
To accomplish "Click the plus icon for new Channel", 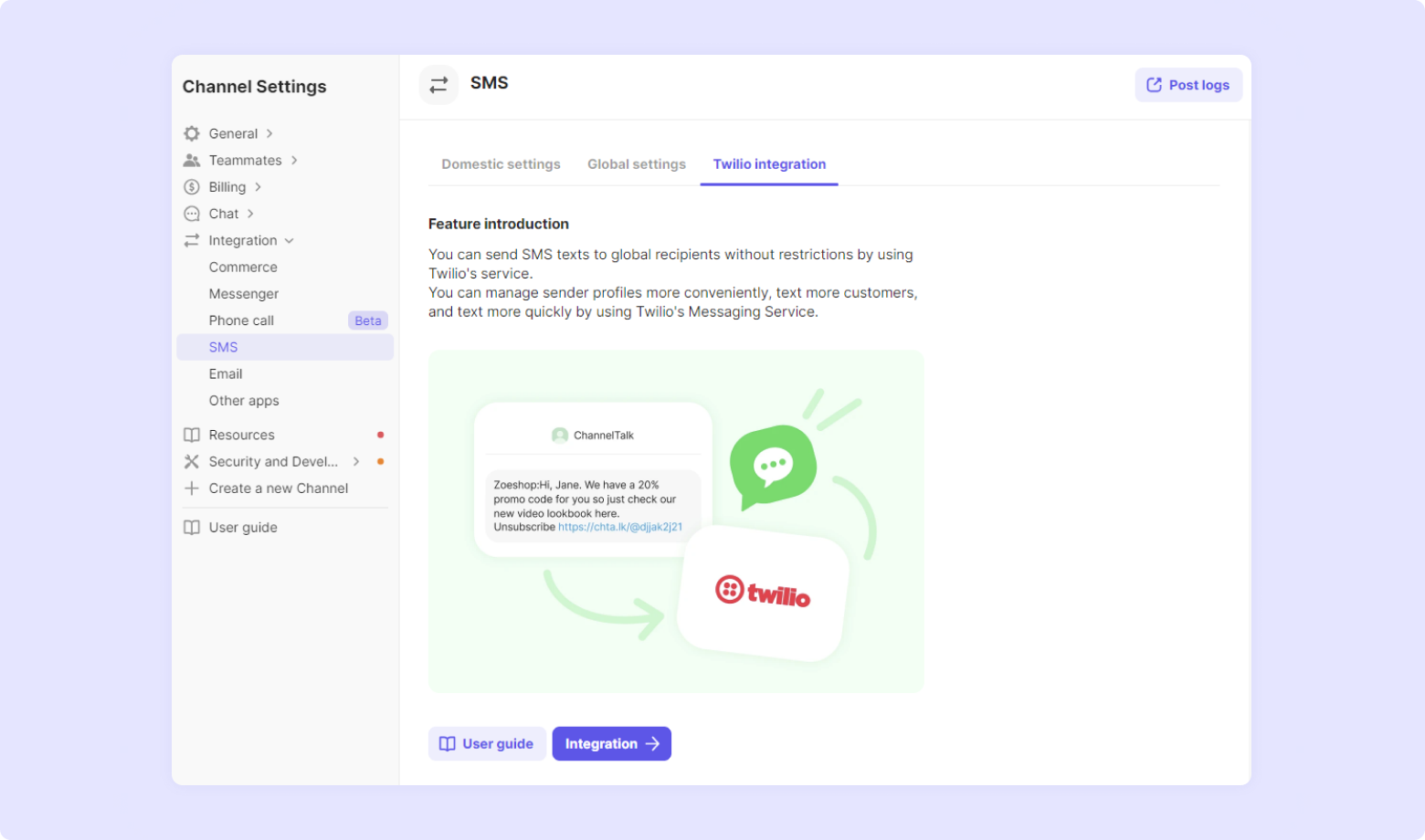I will [x=192, y=488].
